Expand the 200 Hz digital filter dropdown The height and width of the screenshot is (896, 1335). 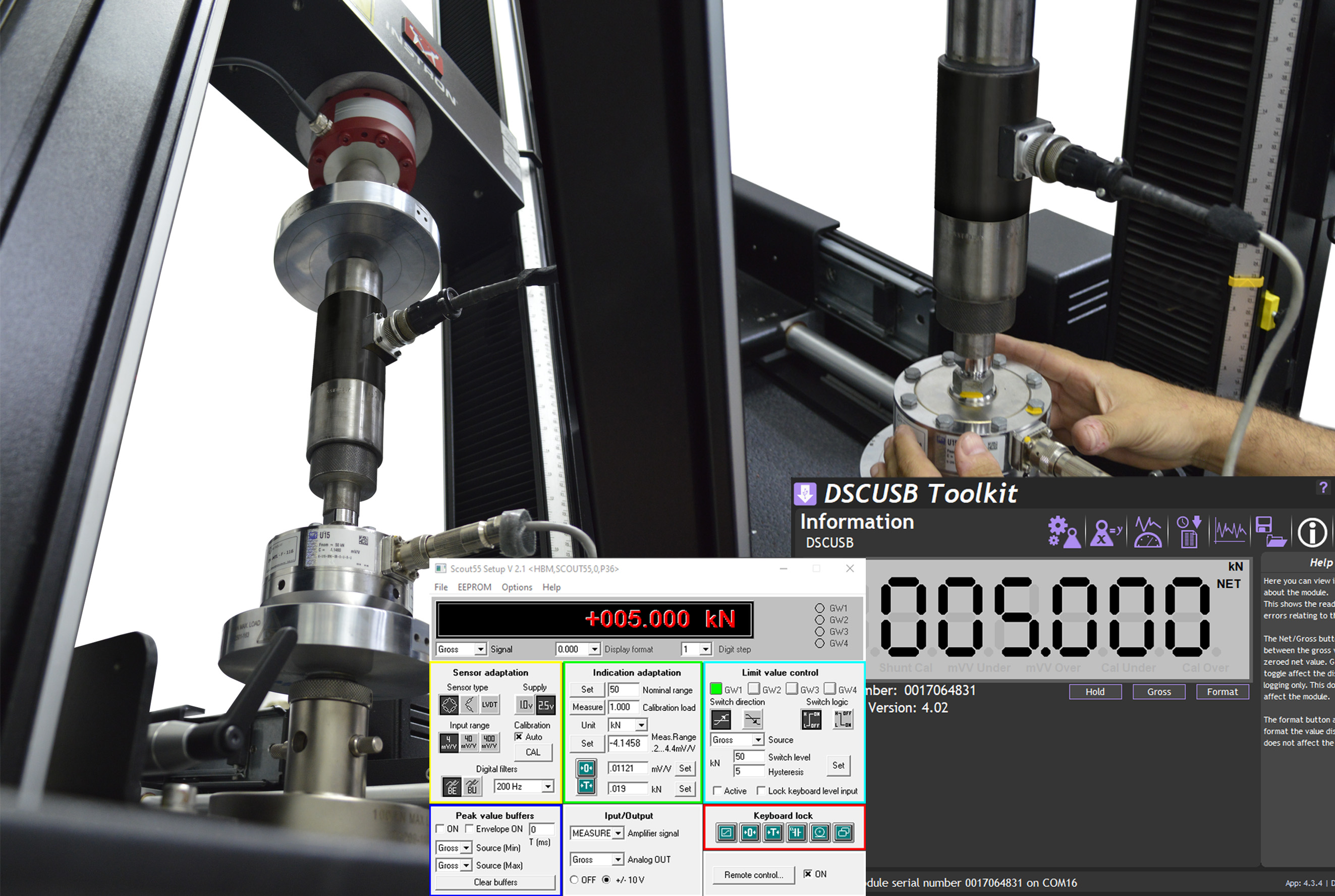547,787
